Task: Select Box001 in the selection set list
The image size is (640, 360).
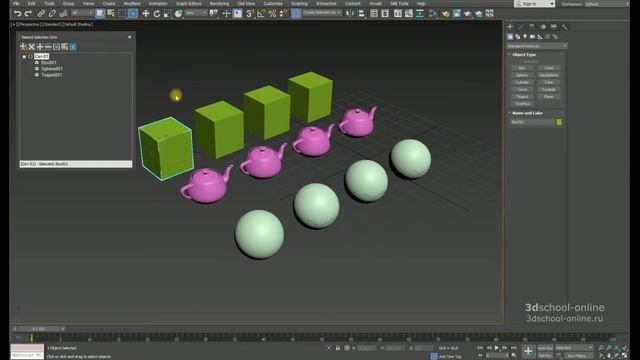Action: pyautogui.click(x=49, y=62)
